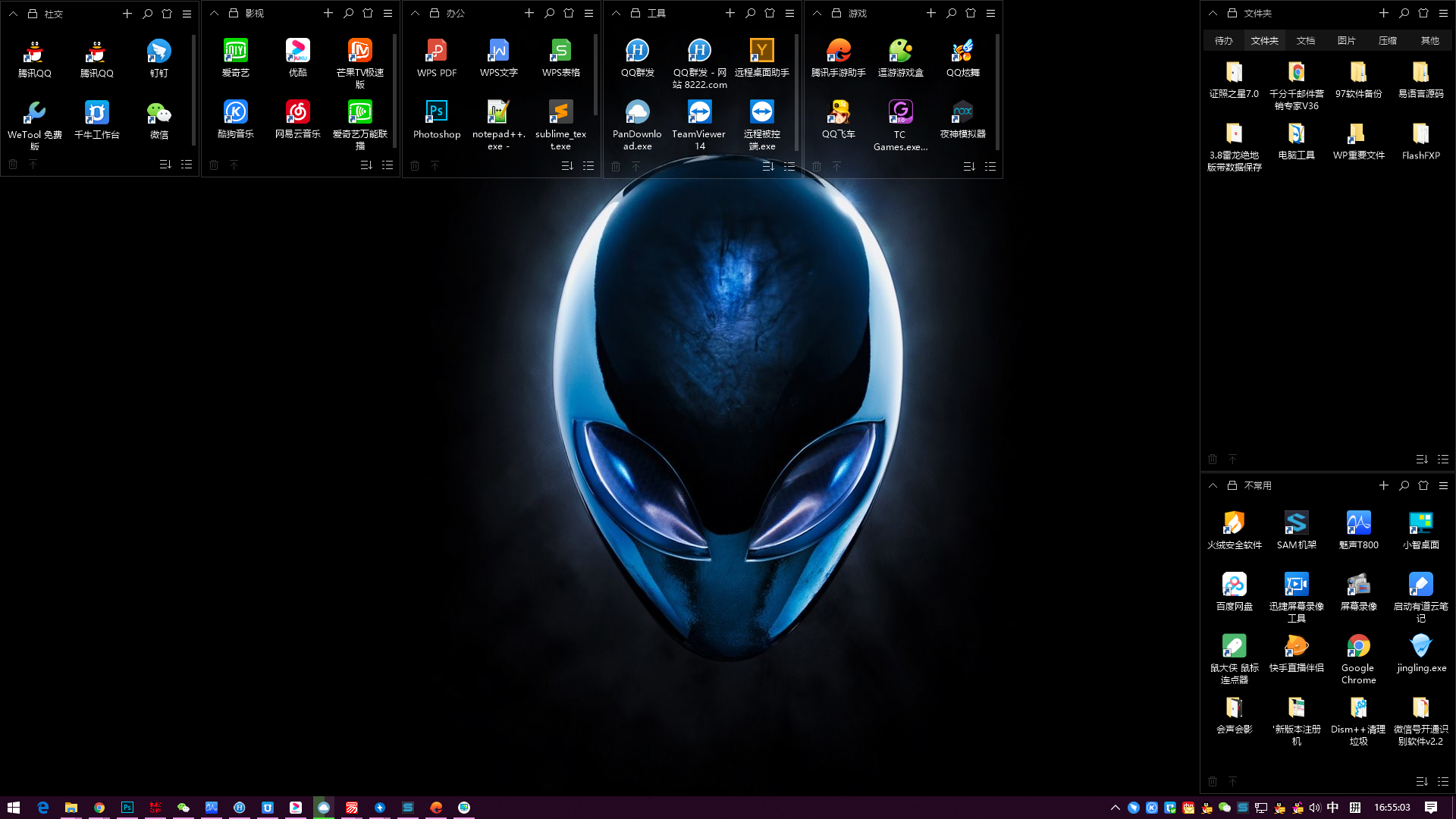Open 迅捷屏幕录像工具 shortcut
This screenshot has width=1456, height=819.
click(x=1296, y=598)
